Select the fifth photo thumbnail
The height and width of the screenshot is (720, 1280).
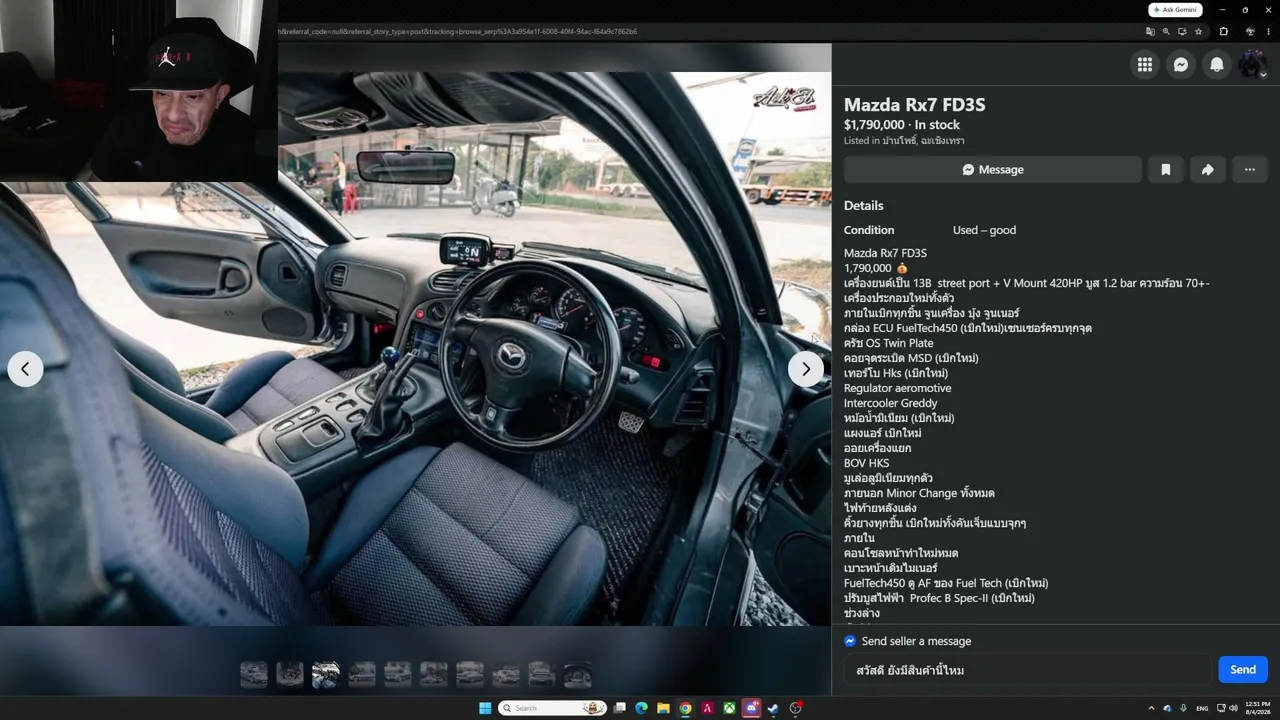tap(398, 675)
